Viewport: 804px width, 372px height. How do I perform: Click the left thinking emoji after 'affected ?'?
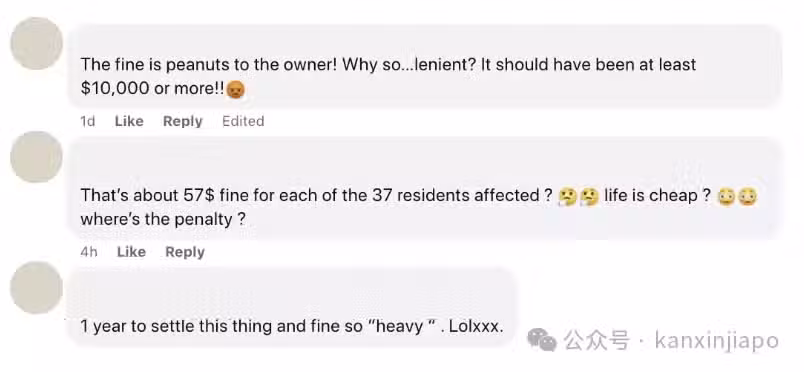568,197
